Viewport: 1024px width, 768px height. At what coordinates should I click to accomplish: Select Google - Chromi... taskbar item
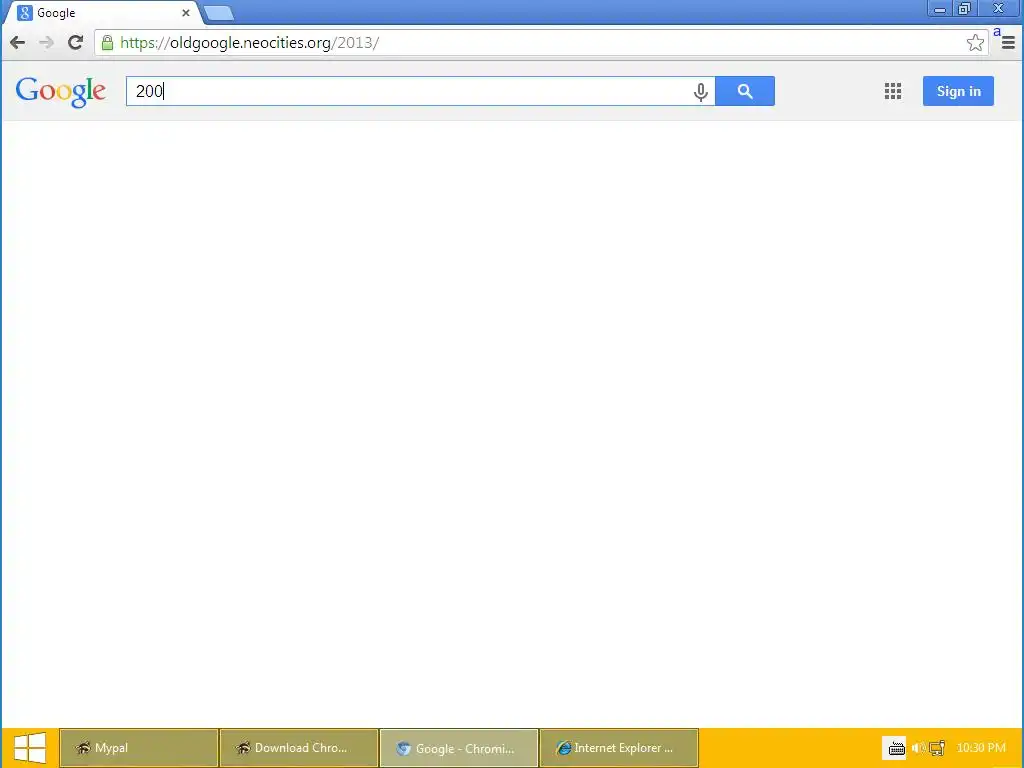459,748
